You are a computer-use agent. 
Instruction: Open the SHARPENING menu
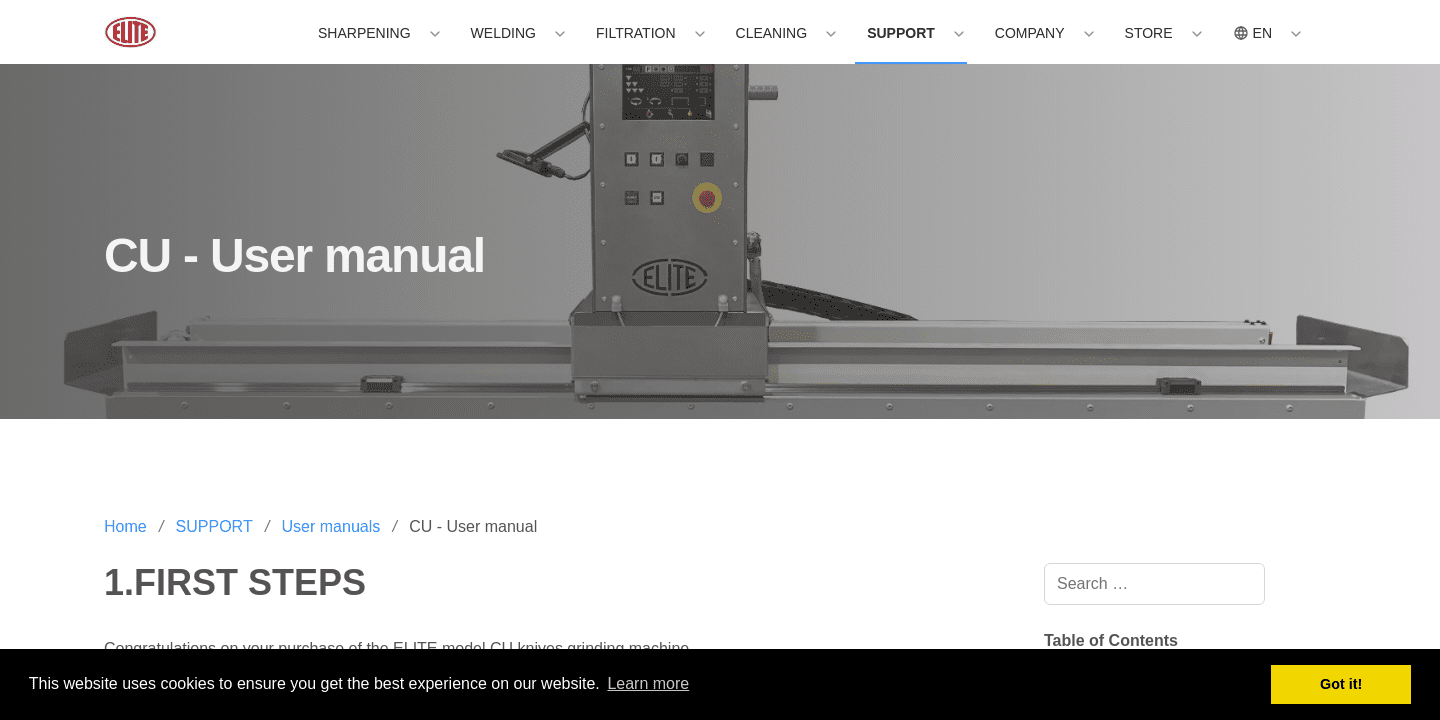tap(364, 33)
